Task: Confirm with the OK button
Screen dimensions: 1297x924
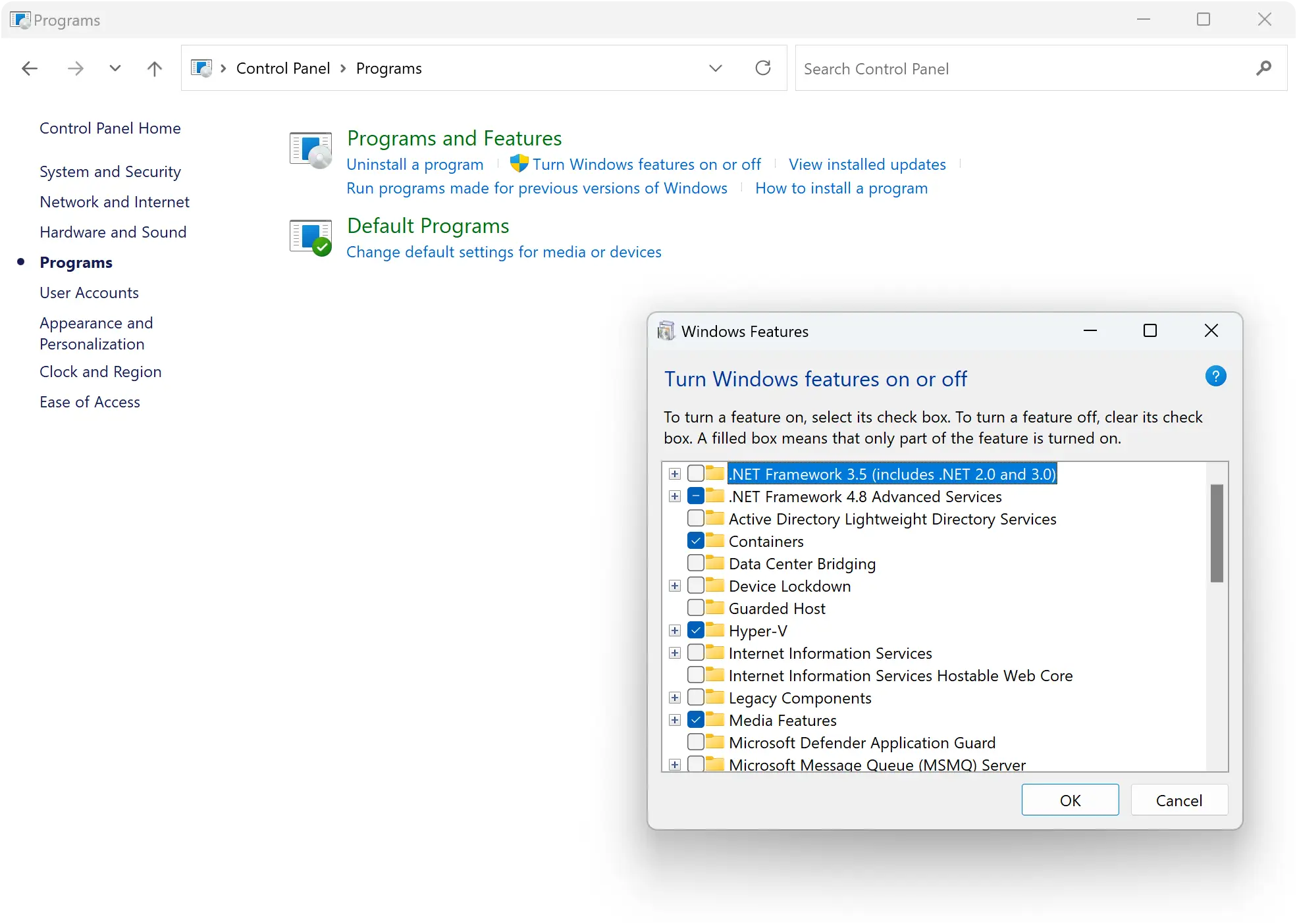Action: click(1070, 800)
